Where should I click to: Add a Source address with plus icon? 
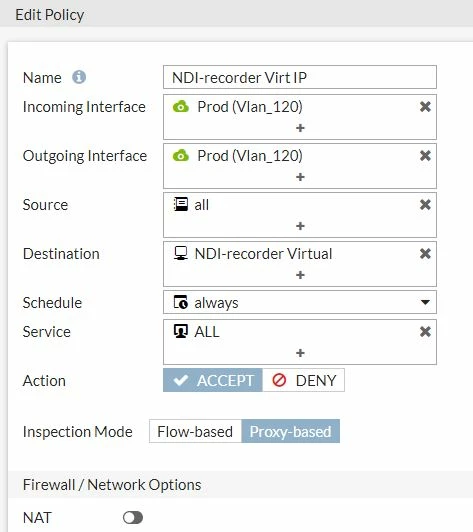300,226
